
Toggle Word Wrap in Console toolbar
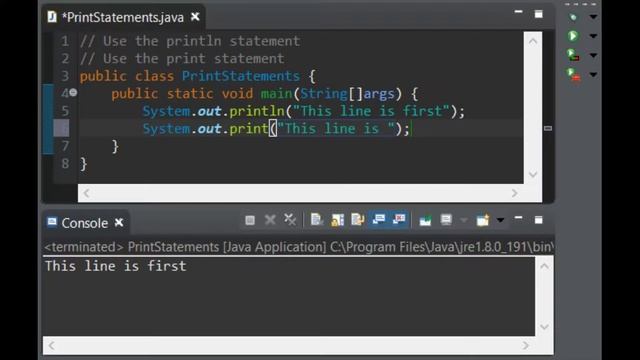(x=358, y=220)
